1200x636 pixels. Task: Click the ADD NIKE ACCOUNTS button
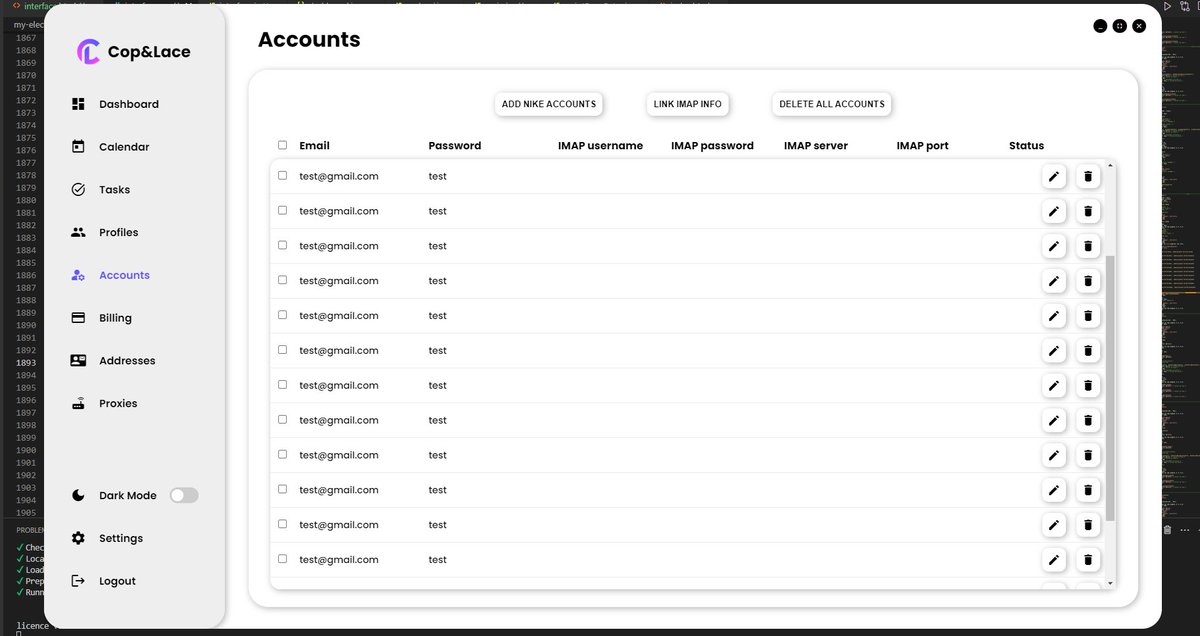549,104
